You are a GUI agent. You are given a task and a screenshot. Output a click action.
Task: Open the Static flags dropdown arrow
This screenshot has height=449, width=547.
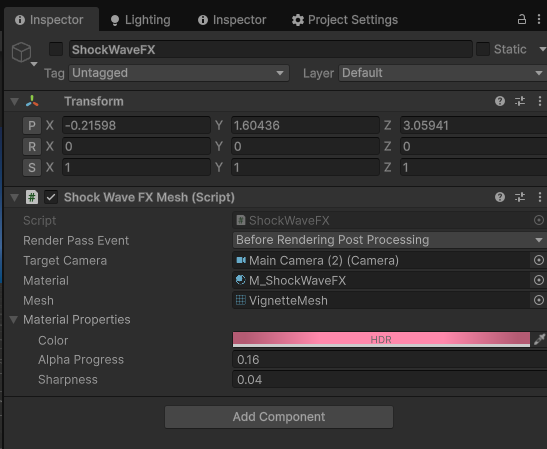click(x=542, y=49)
